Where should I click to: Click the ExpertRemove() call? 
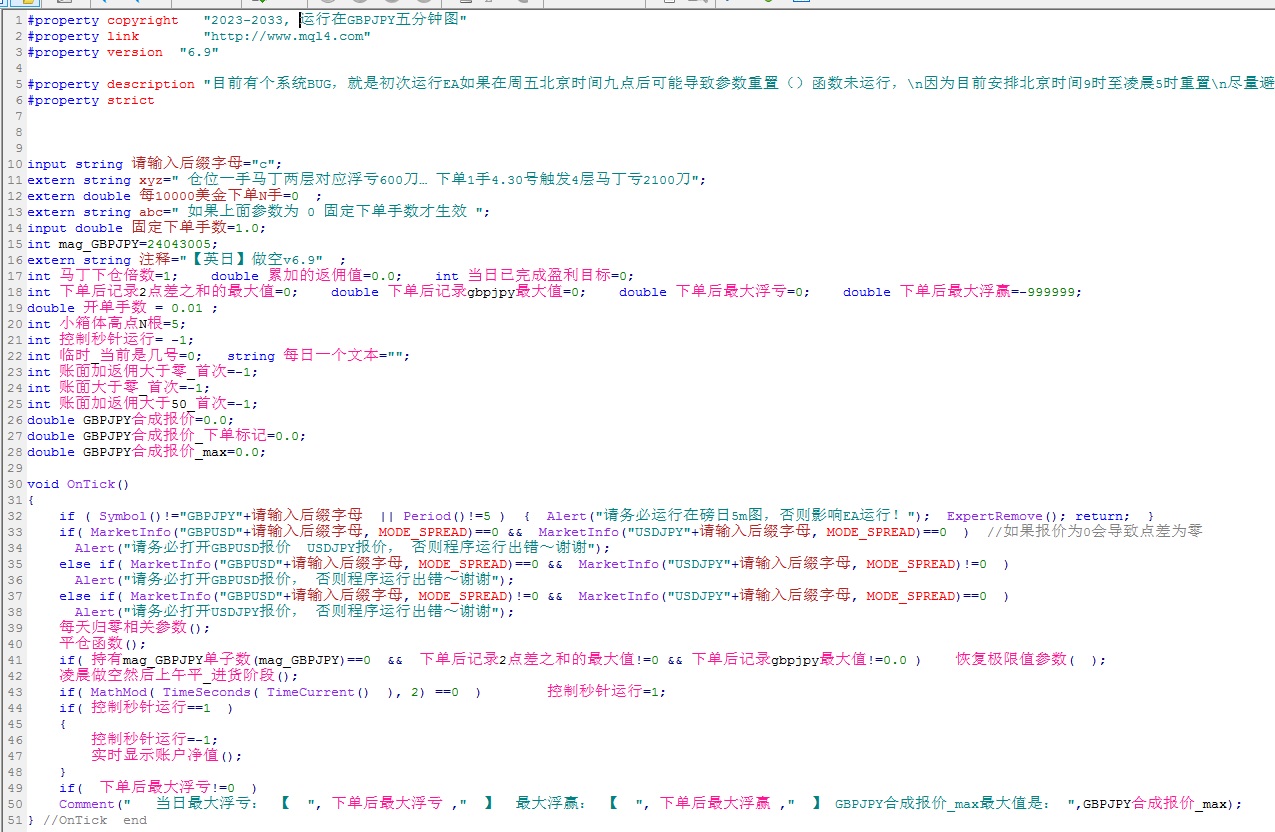click(1008, 516)
